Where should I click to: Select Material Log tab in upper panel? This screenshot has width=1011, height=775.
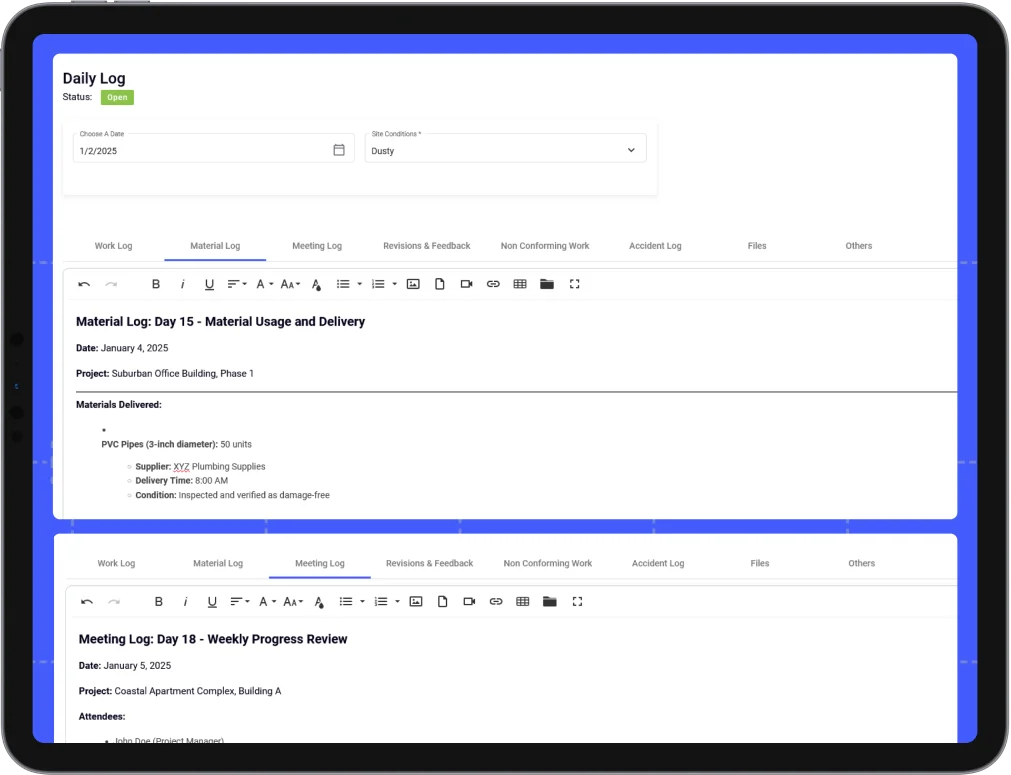coord(215,246)
